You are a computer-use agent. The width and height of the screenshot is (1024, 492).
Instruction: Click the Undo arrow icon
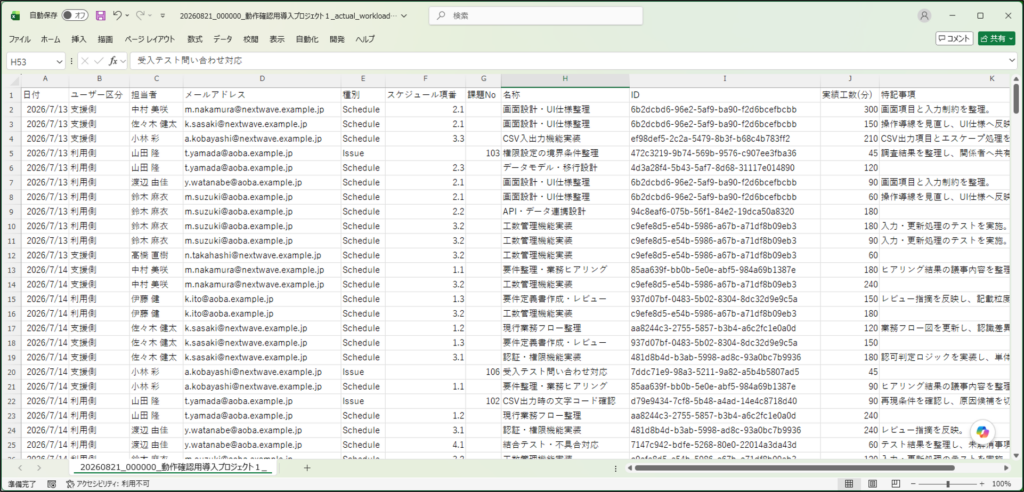coord(117,15)
